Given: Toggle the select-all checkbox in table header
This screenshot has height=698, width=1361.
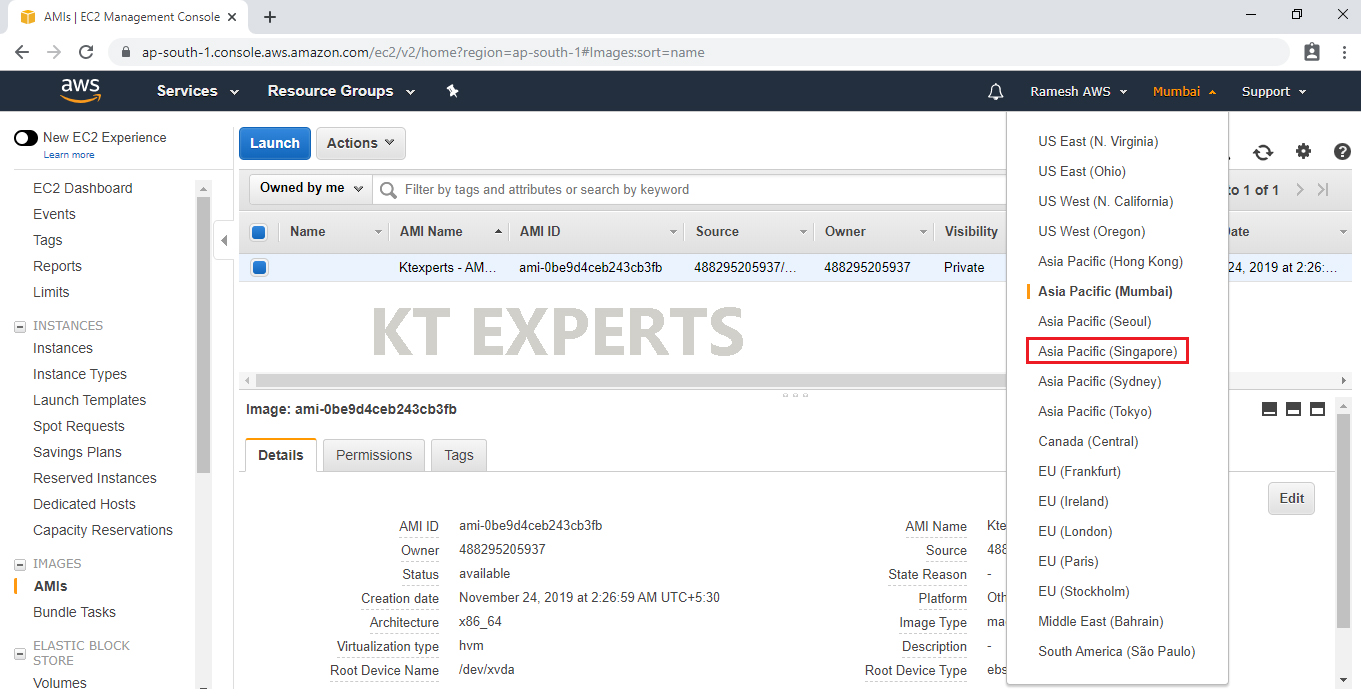Looking at the screenshot, I should click(259, 232).
